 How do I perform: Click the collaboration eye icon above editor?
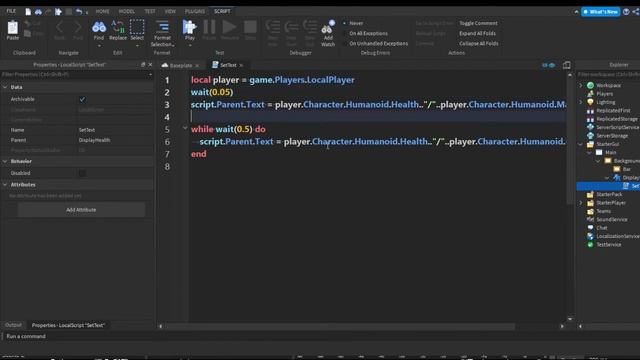coord(549,65)
